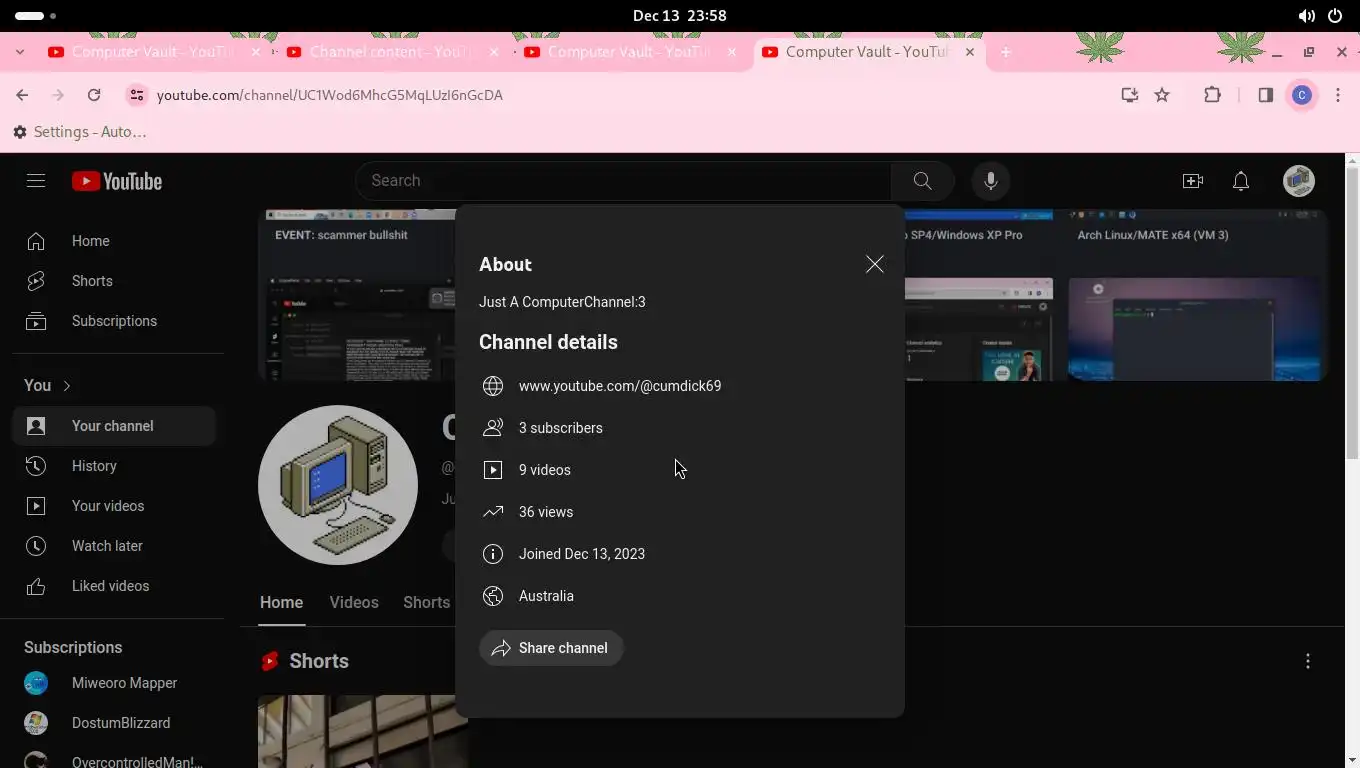1360x768 pixels.
Task: Click the channel profile picture
Action: pos(338,485)
